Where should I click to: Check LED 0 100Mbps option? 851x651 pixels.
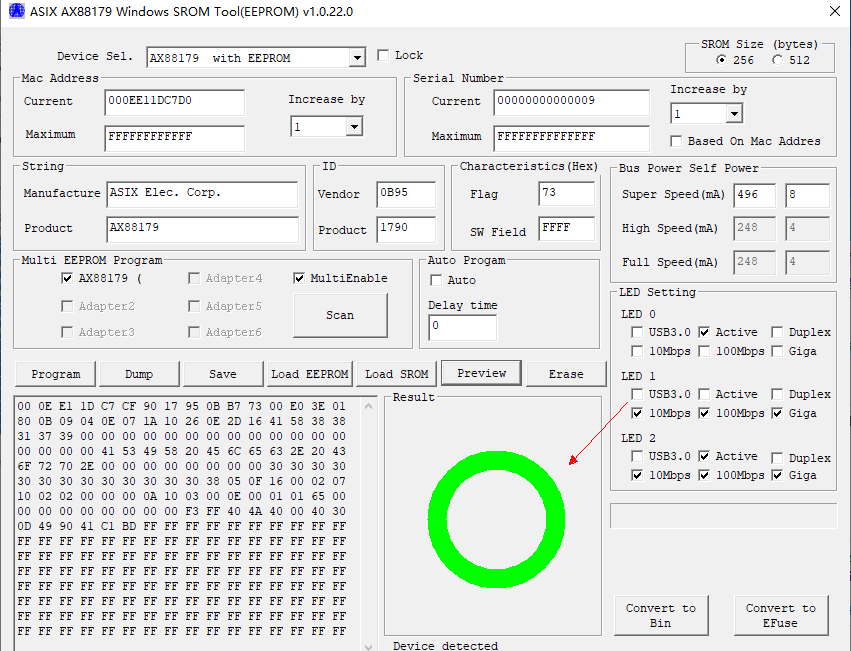coord(704,352)
